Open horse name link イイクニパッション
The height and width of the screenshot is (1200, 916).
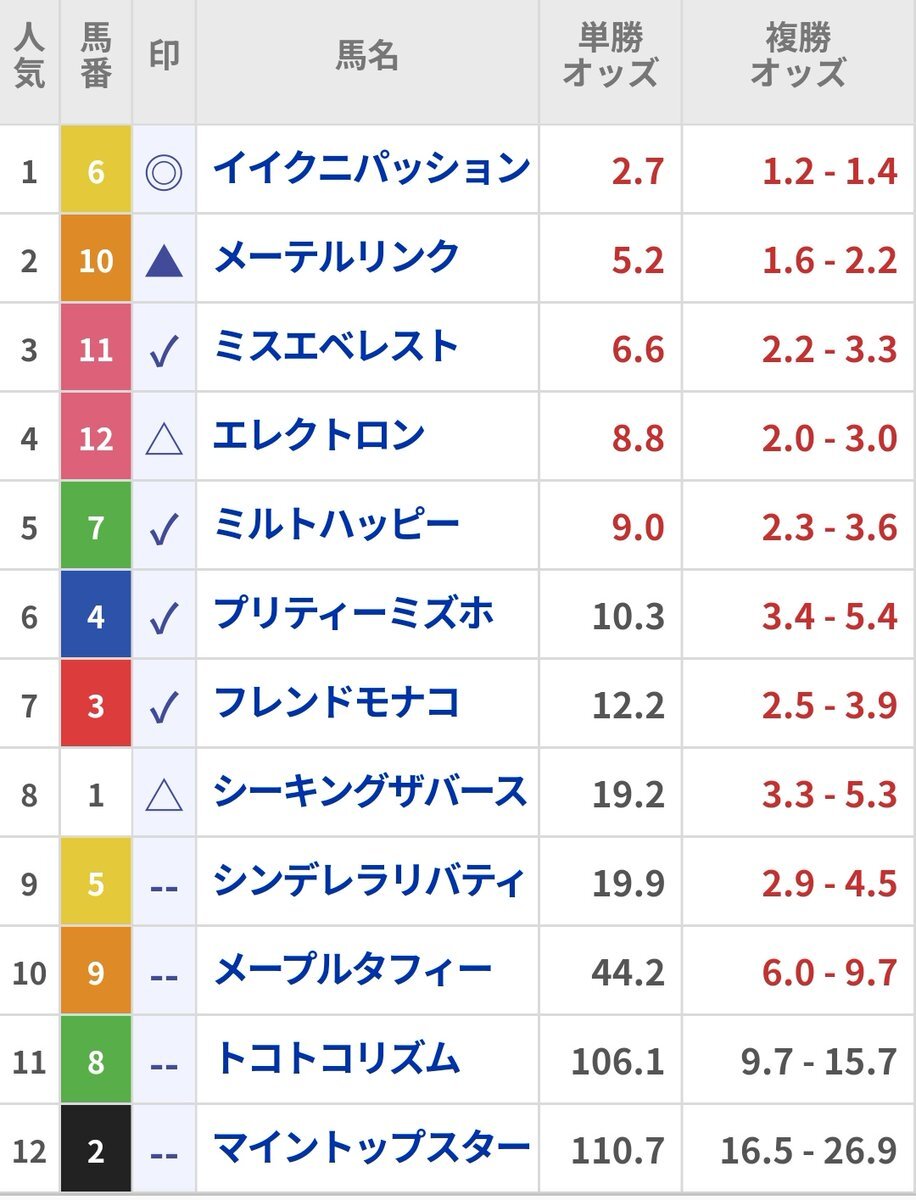[371, 168]
